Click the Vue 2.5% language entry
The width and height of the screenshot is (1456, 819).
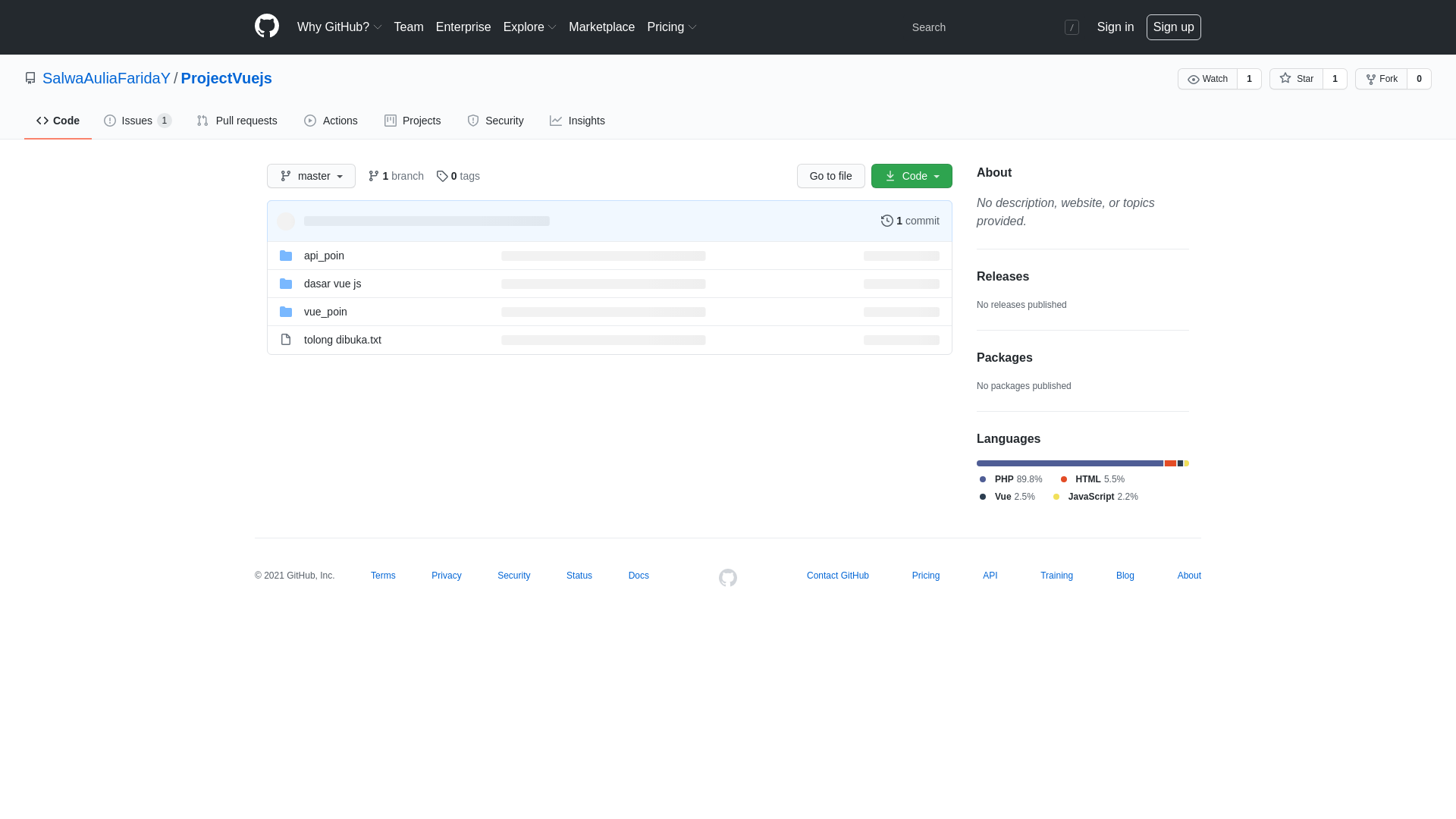coord(1007,497)
